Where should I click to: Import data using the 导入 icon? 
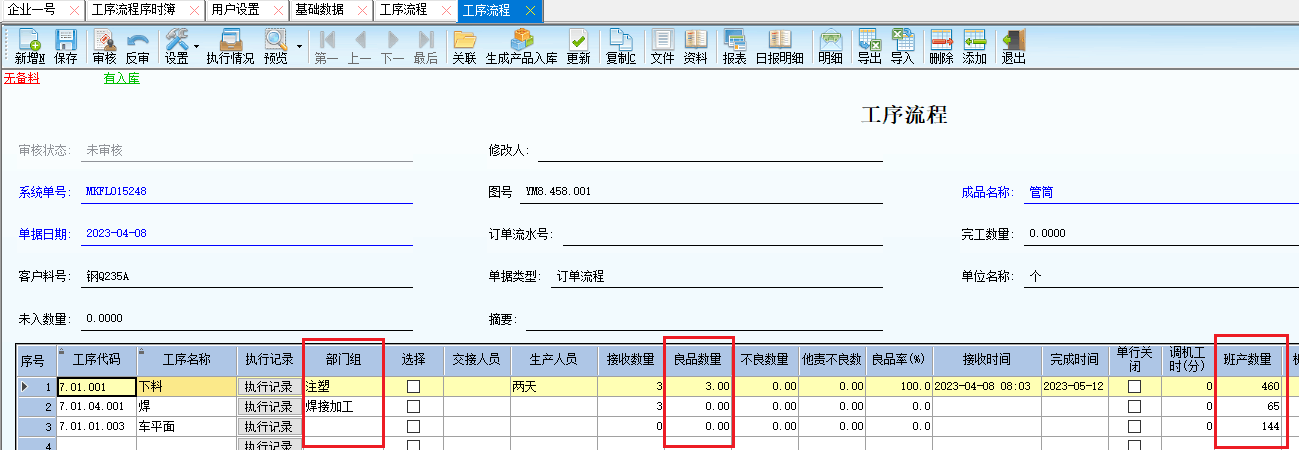pyautogui.click(x=902, y=46)
